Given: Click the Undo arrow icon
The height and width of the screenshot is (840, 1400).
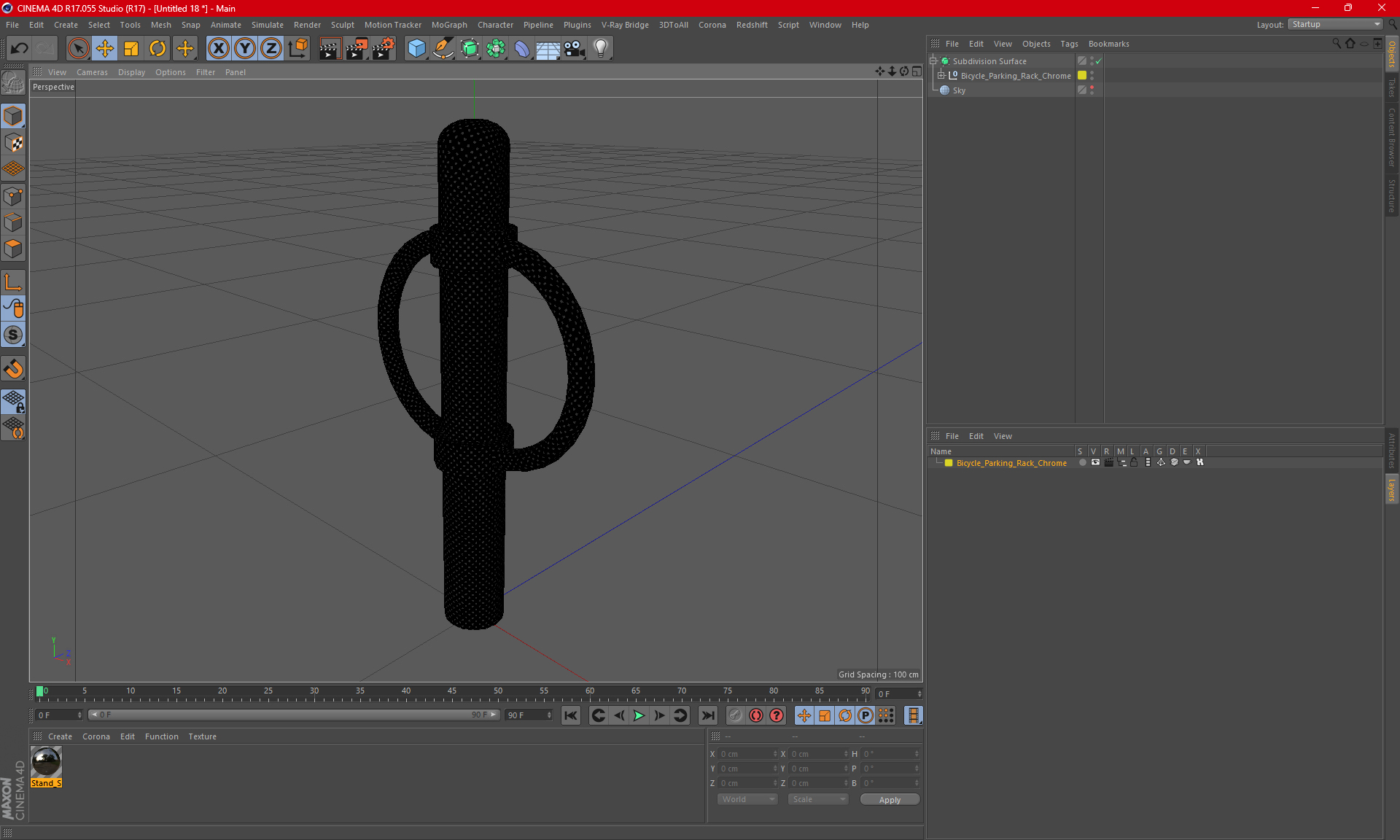Looking at the screenshot, I should 19,49.
